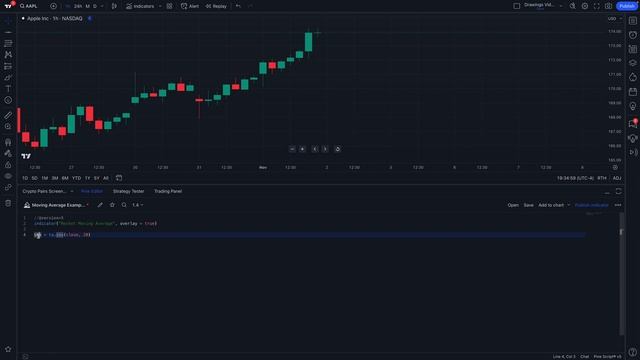Set the date range to All

click(106, 178)
